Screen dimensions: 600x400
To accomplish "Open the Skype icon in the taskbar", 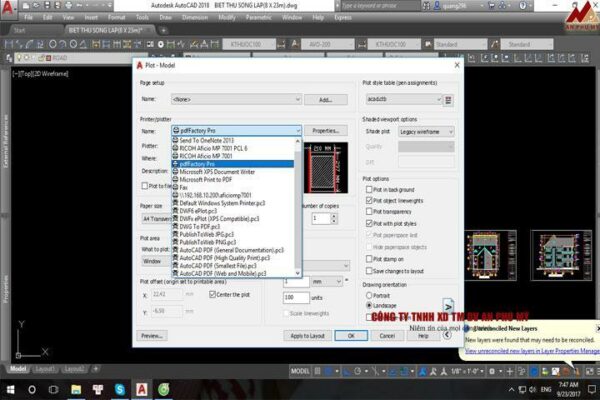I will click(120, 389).
